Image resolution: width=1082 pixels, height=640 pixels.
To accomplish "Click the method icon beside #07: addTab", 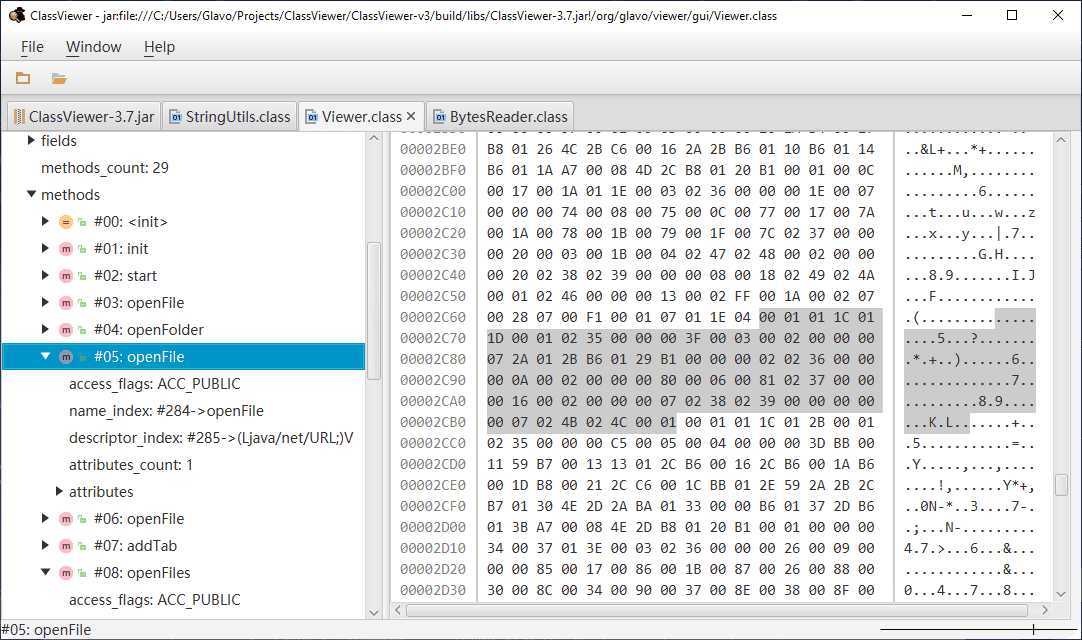I will tap(66, 545).
